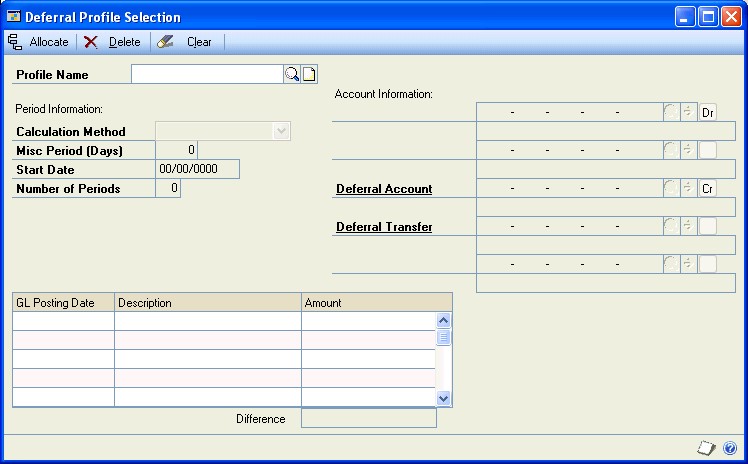The width and height of the screenshot is (748, 464).
Task: Focus the Profile Name input field
Action: tap(207, 74)
